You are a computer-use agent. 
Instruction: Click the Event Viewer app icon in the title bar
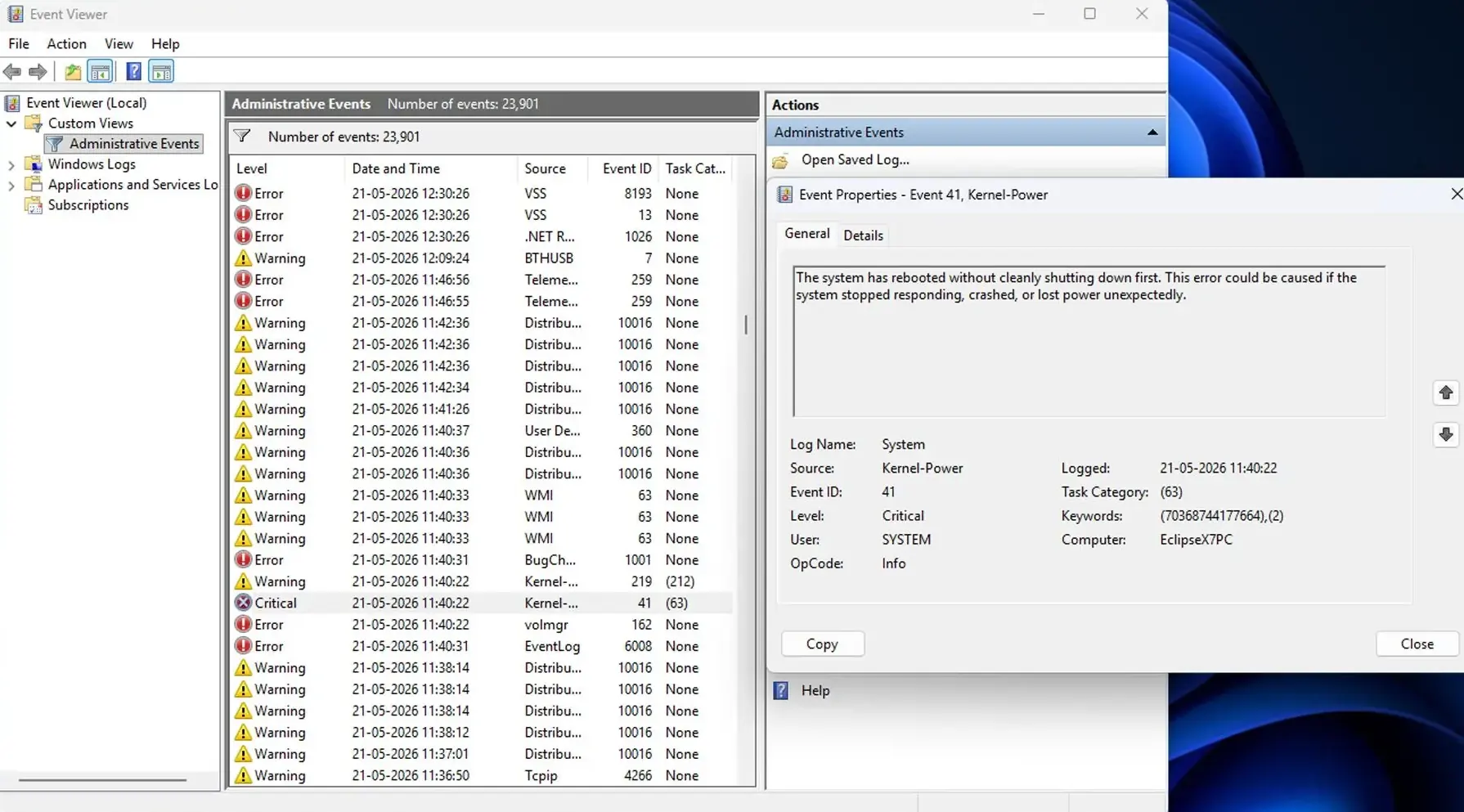[x=16, y=14]
